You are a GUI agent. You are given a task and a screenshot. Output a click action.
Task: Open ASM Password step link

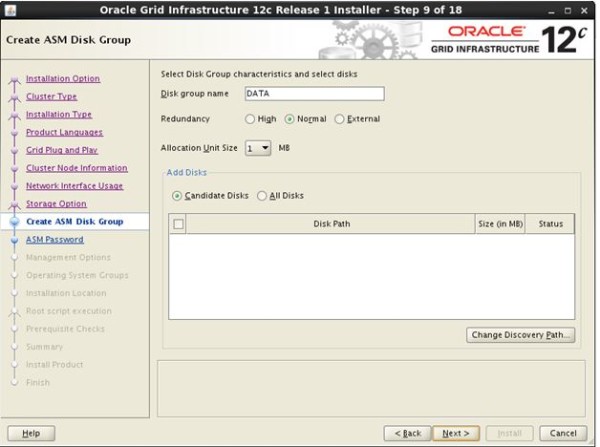coord(55,240)
